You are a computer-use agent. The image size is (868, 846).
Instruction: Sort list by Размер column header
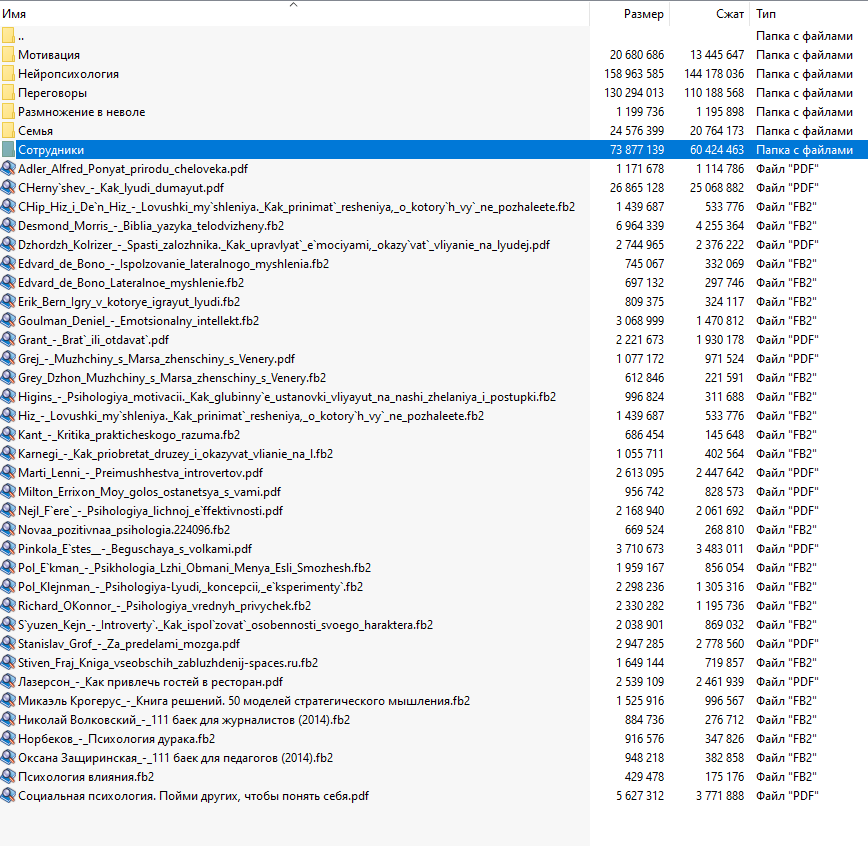coord(643,15)
